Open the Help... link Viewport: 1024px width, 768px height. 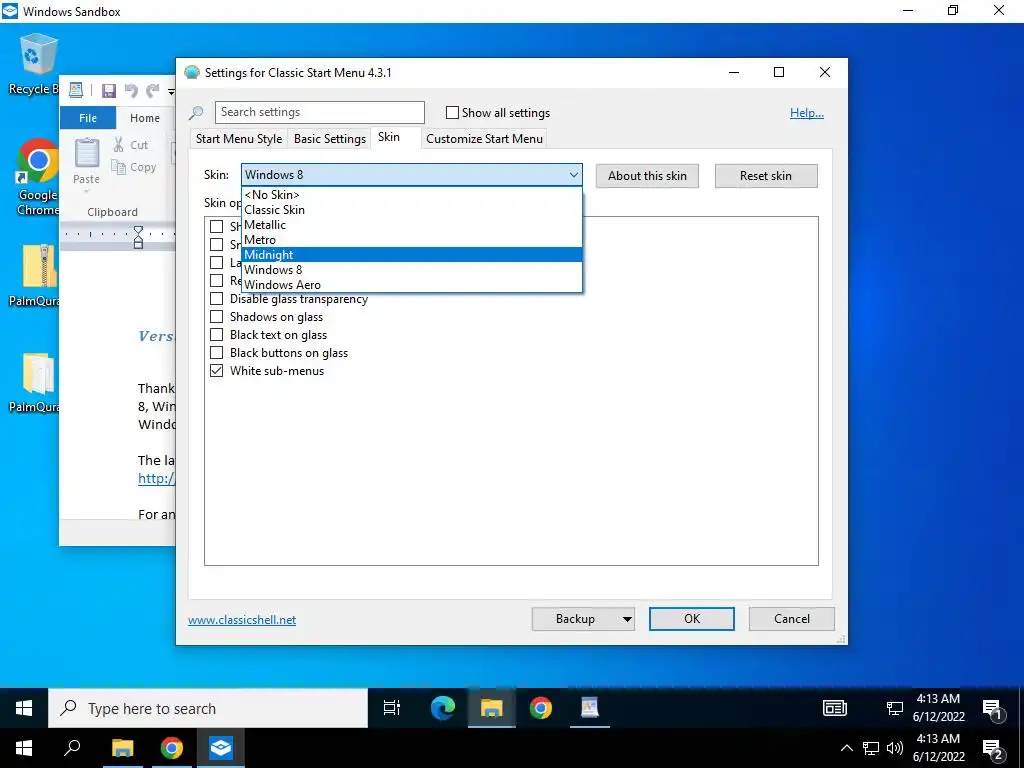[x=807, y=113]
